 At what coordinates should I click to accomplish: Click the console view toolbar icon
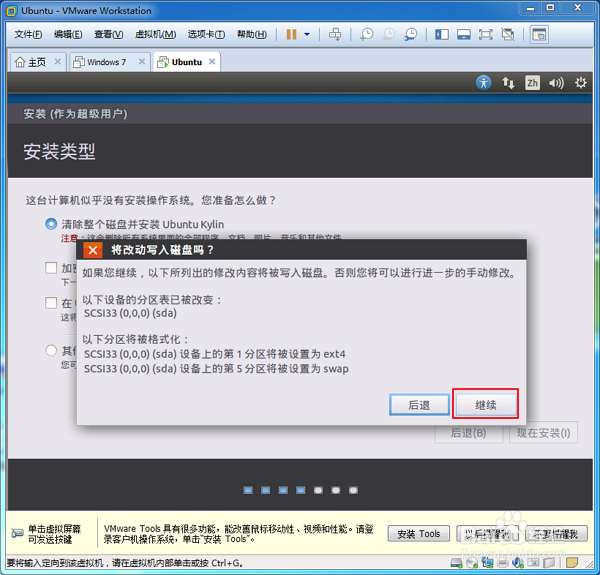point(539,34)
